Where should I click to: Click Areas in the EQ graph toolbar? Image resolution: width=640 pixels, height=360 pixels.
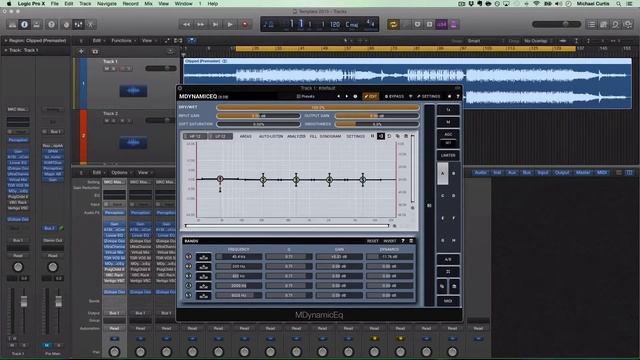click(x=245, y=136)
